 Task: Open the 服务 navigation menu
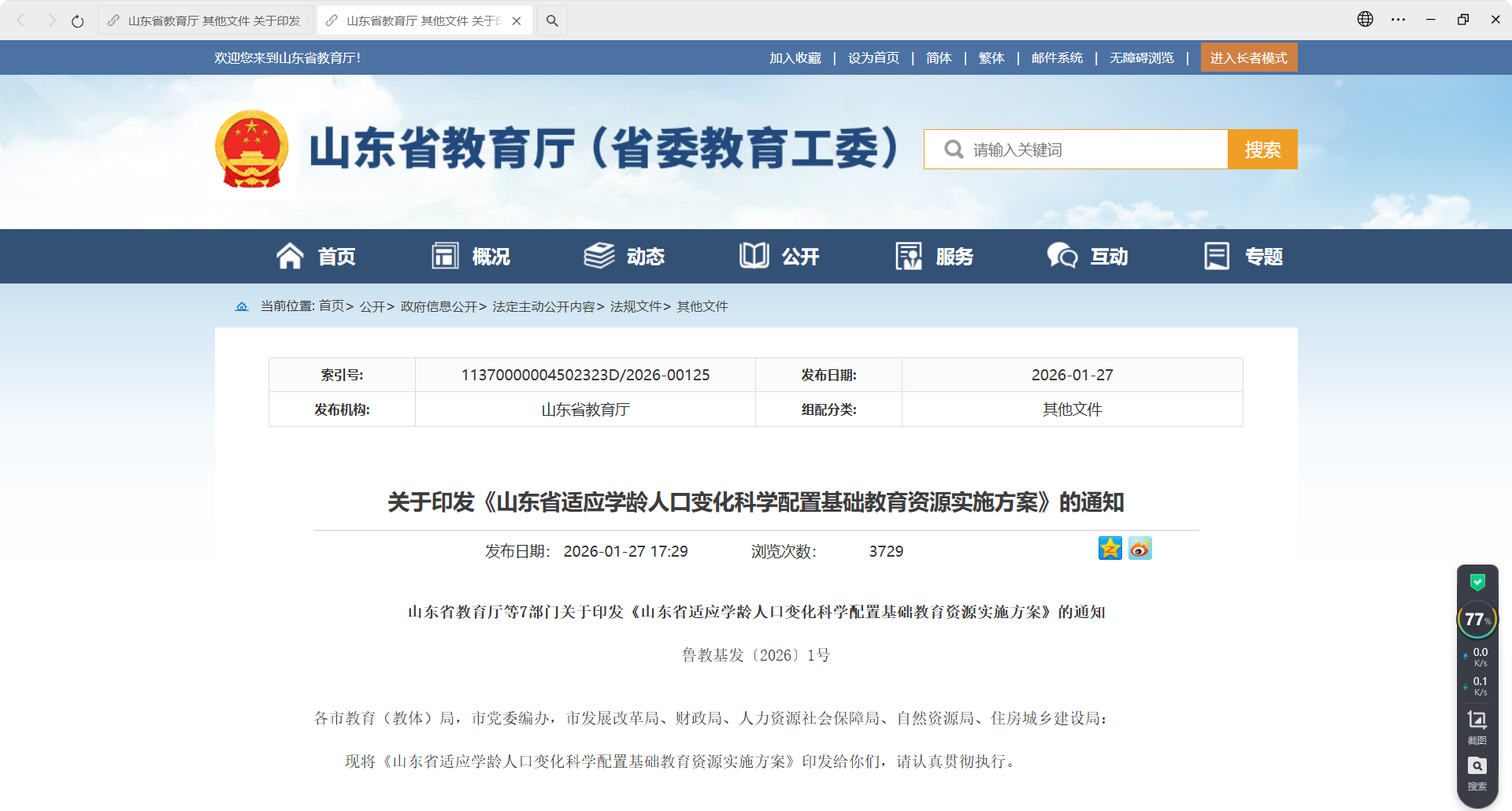coord(935,257)
